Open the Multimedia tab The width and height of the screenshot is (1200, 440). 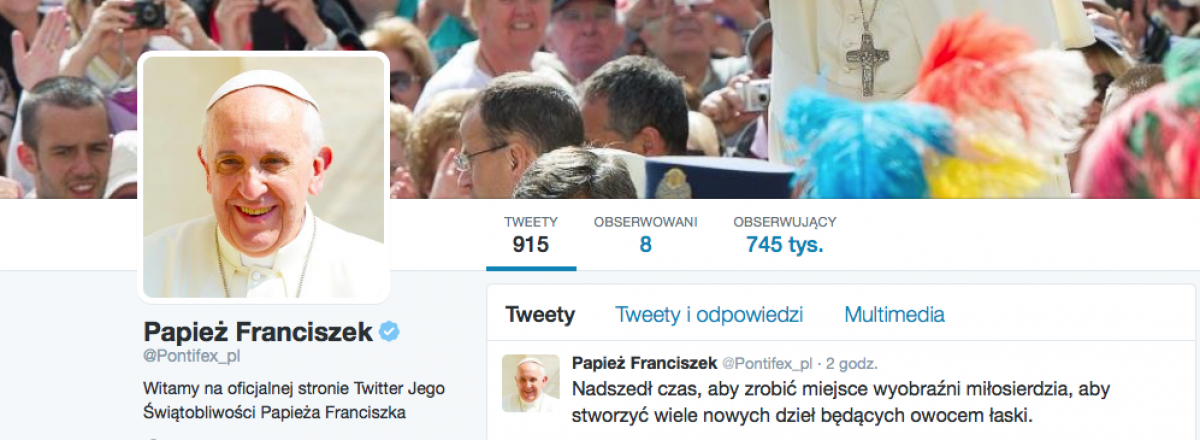pyautogui.click(x=894, y=315)
